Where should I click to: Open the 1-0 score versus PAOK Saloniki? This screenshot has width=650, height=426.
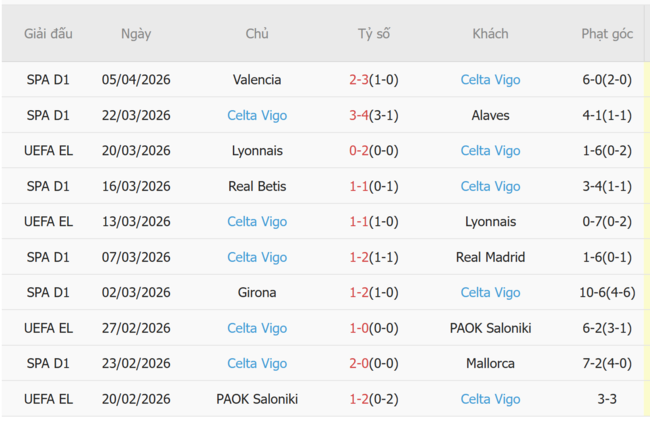359,328
